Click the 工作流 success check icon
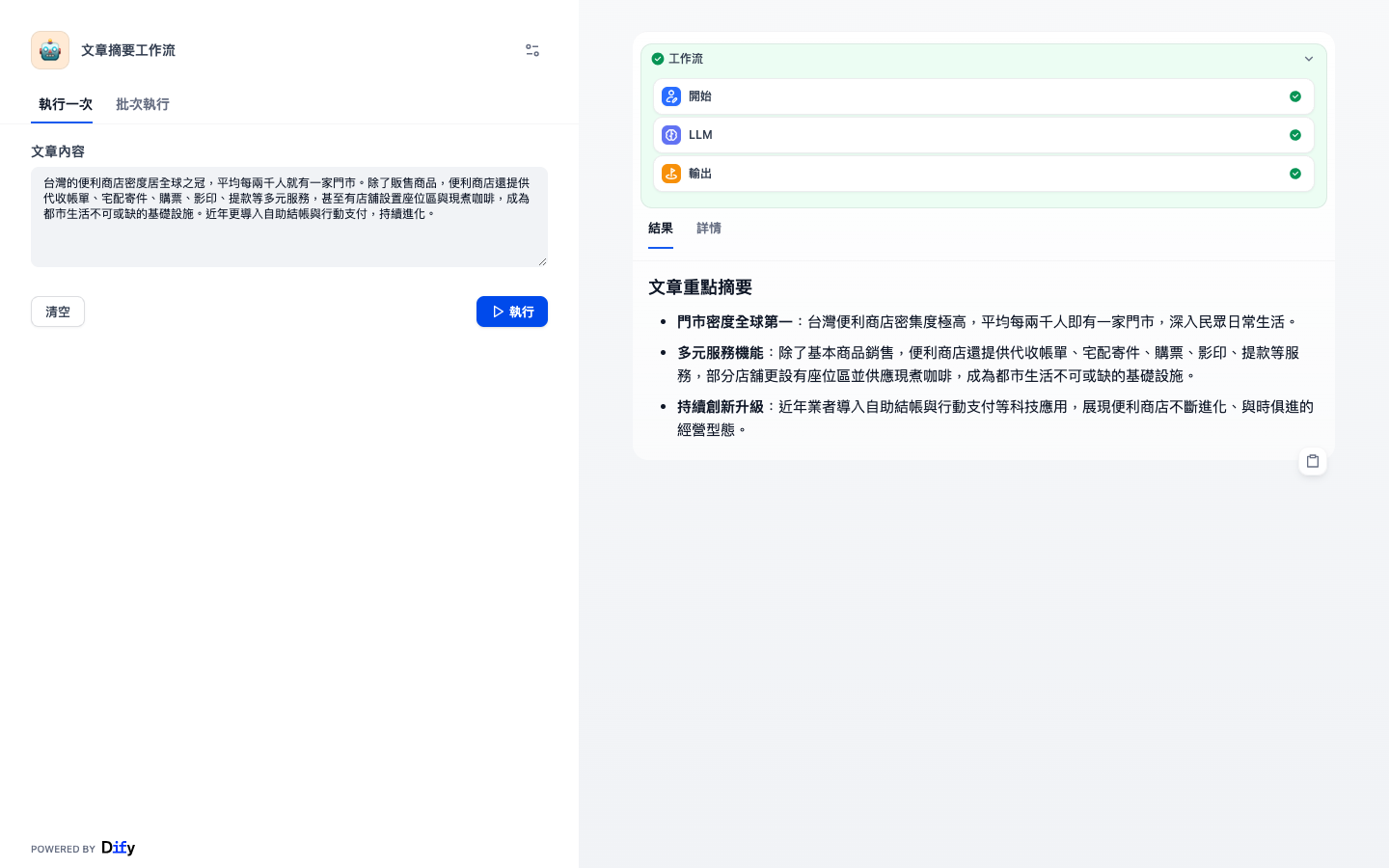1389x868 pixels. coord(658,59)
